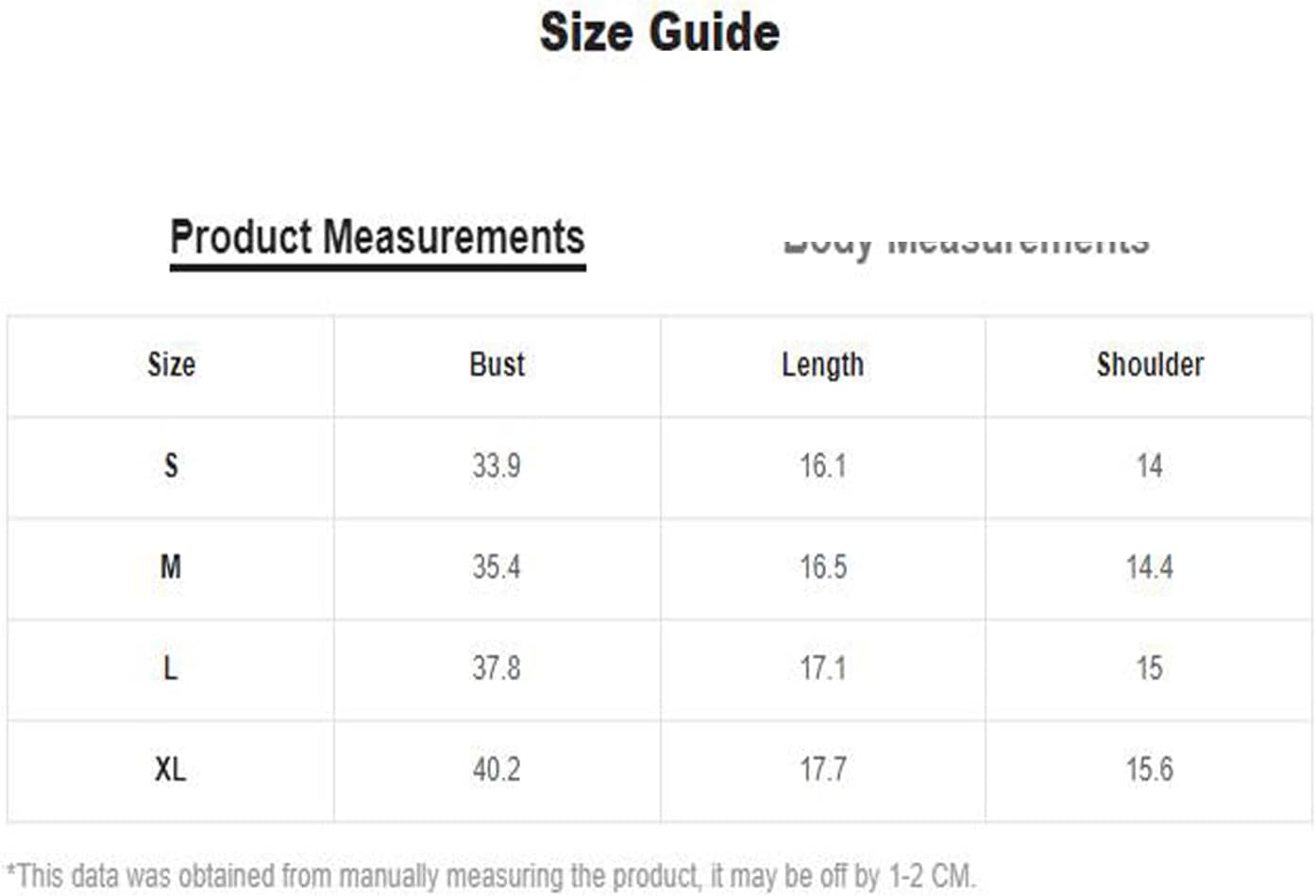Select the 14.4 shoulder cell
The width and height of the screenshot is (1316, 896).
tap(1149, 566)
